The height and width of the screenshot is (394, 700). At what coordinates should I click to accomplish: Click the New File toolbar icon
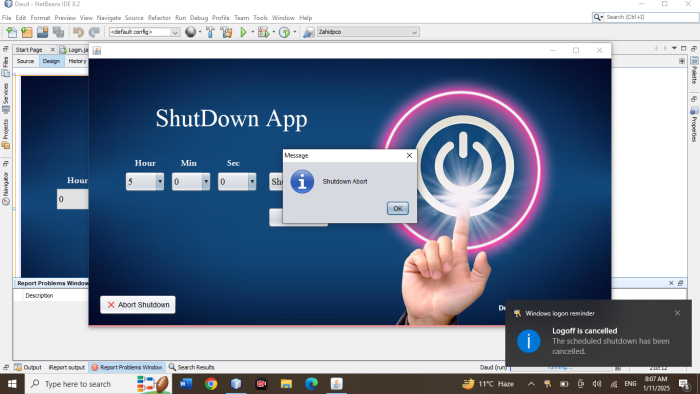[x=12, y=32]
